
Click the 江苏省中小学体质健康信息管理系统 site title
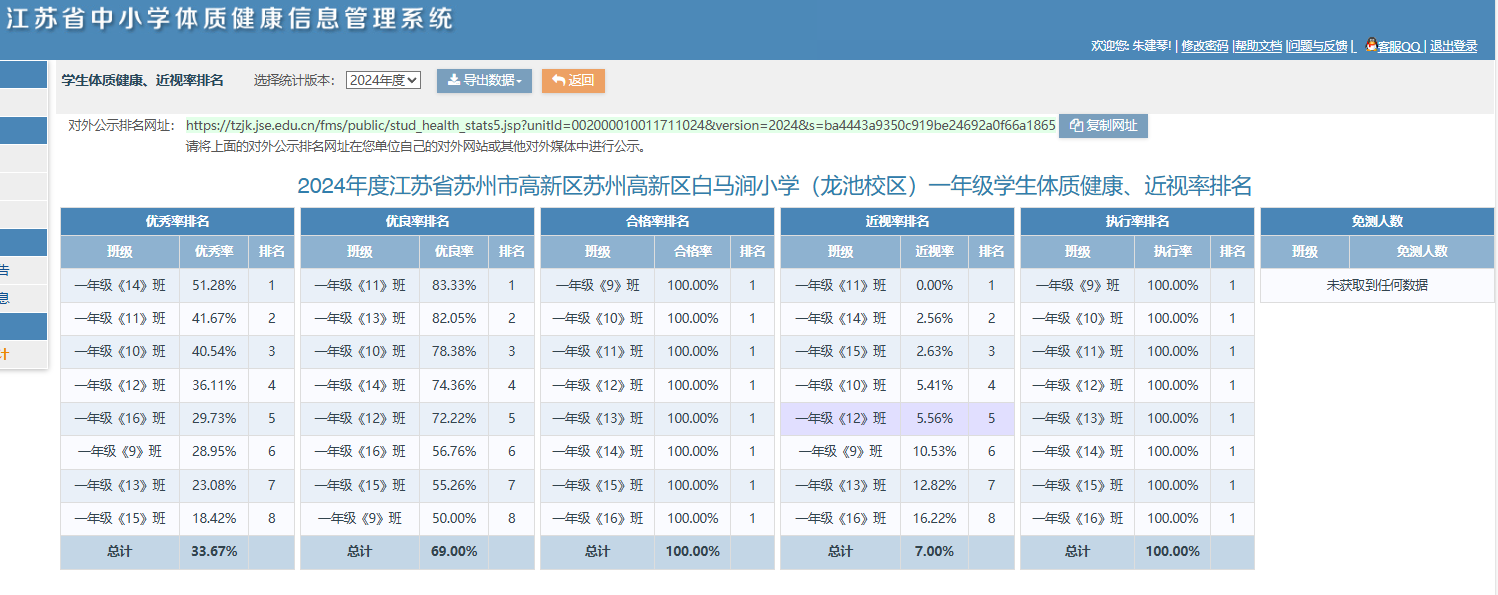point(229,19)
